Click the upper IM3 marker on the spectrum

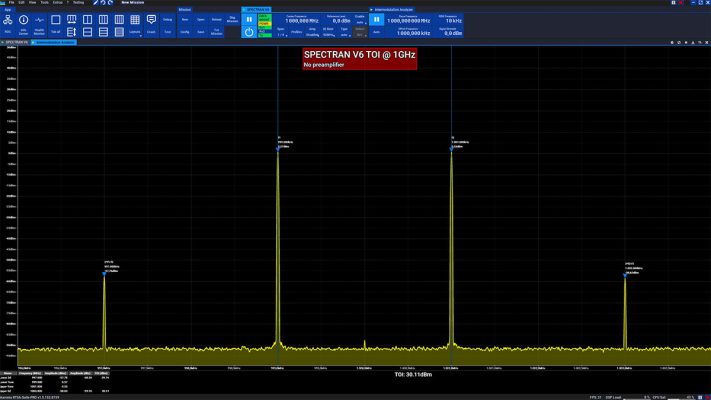[625, 275]
